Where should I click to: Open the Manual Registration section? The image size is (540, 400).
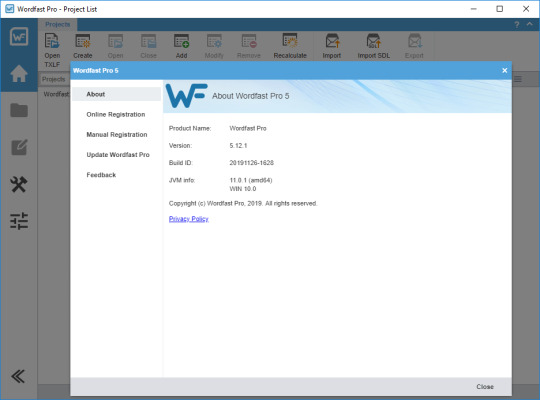click(x=116, y=134)
